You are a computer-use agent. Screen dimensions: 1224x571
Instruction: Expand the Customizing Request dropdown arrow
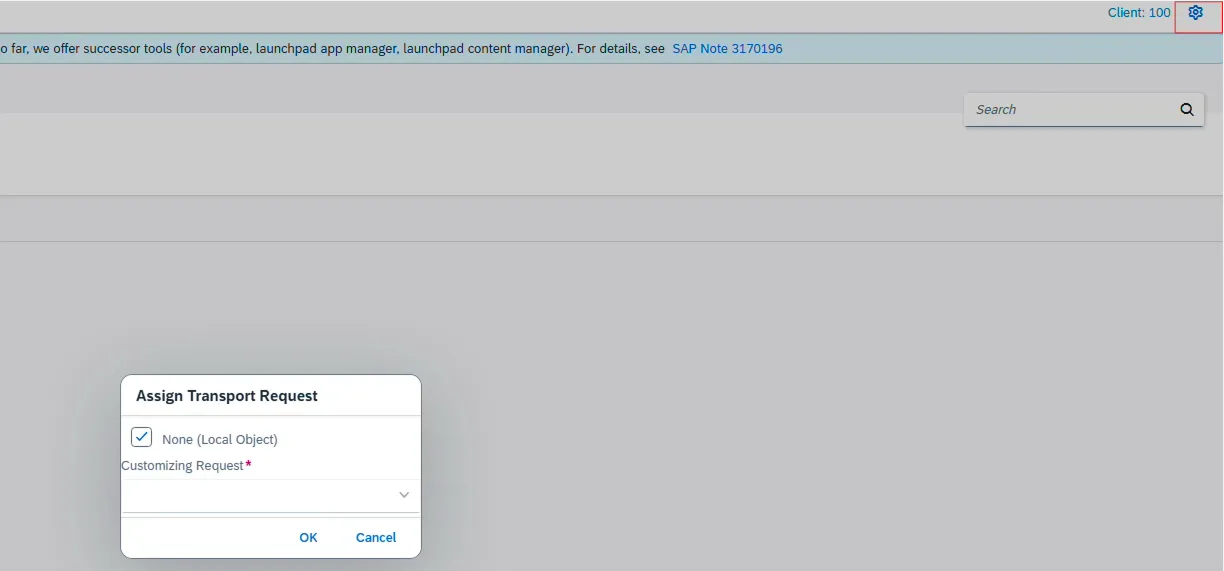pyautogui.click(x=404, y=495)
